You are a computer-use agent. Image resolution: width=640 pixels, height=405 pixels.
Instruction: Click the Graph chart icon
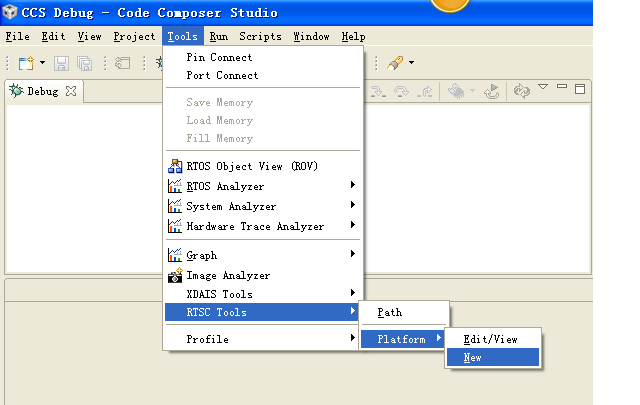coord(175,255)
